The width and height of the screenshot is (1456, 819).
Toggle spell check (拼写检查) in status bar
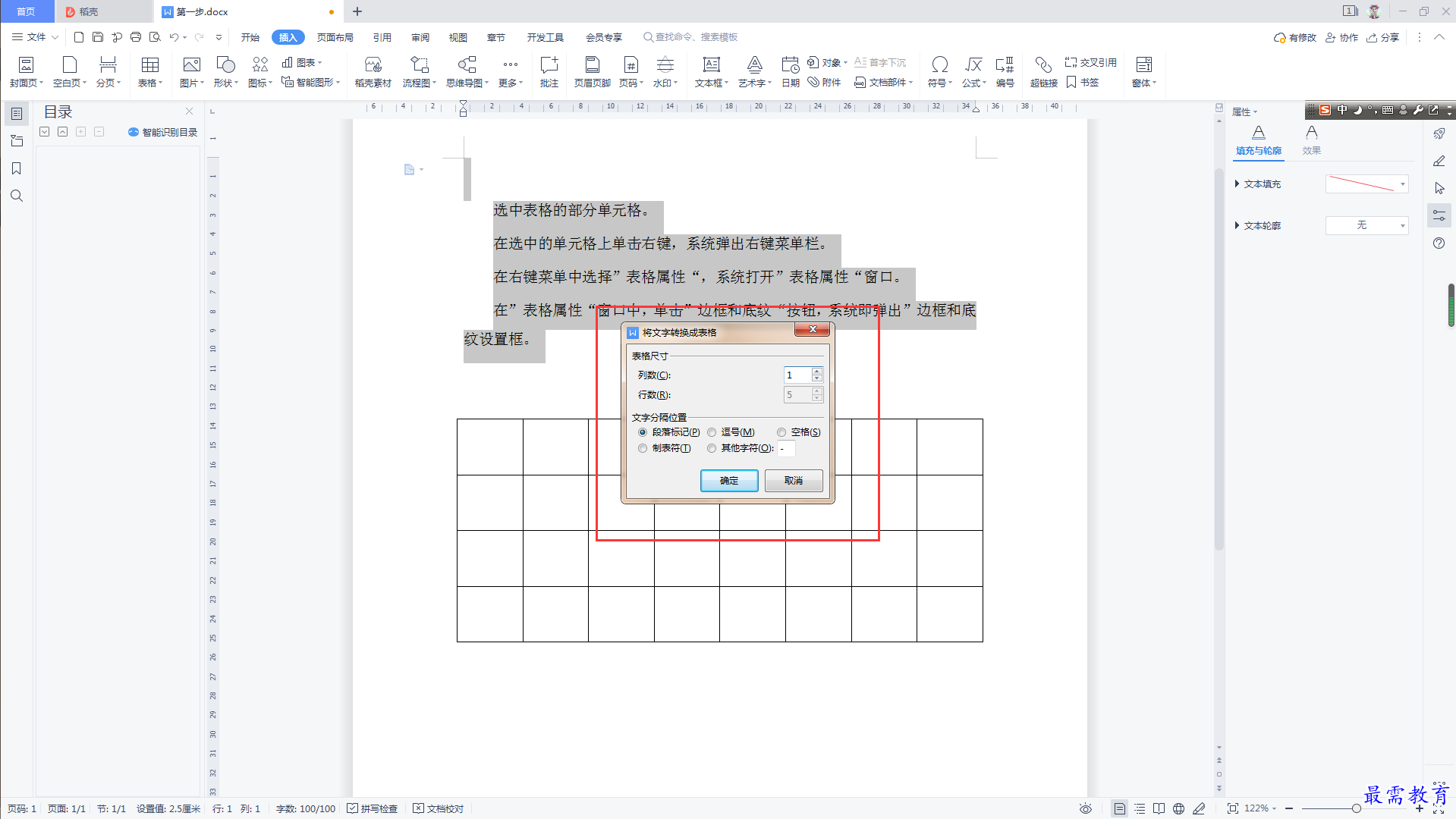point(372,808)
